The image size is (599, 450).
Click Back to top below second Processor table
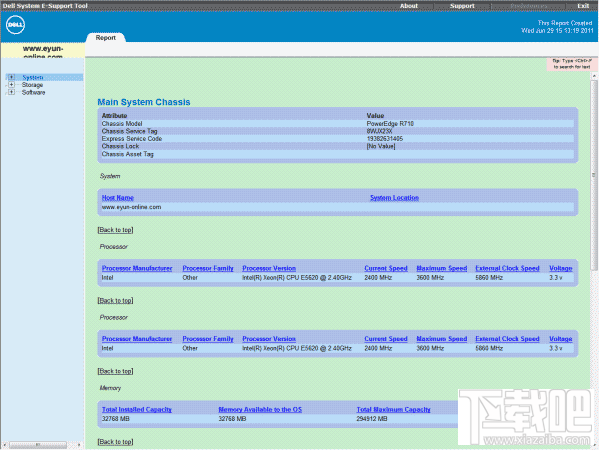pyautogui.click(x=115, y=371)
